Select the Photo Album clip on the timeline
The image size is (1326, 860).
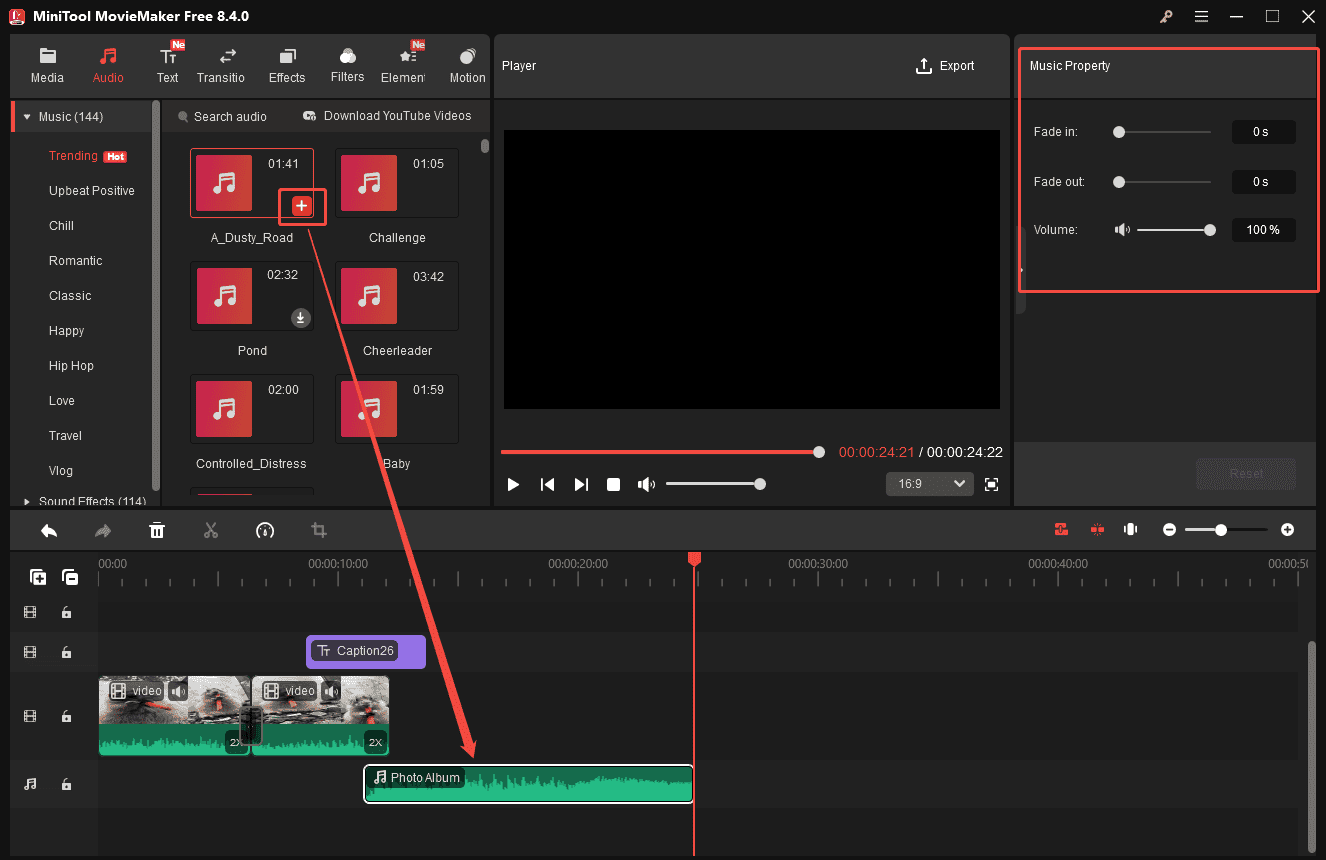tap(528, 784)
